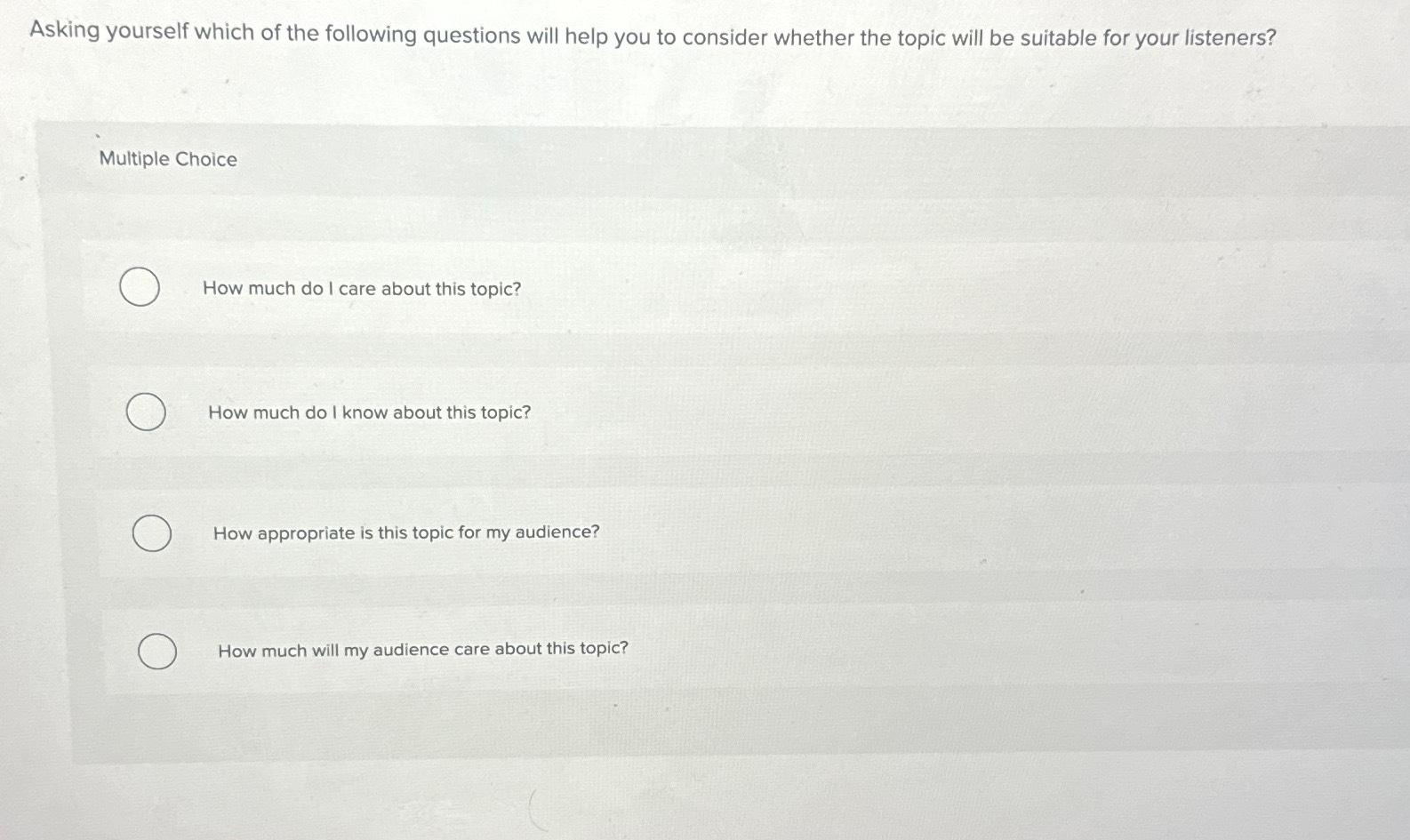The height and width of the screenshot is (840, 1410).
Task: Click the first answer option text
Action: (361, 288)
